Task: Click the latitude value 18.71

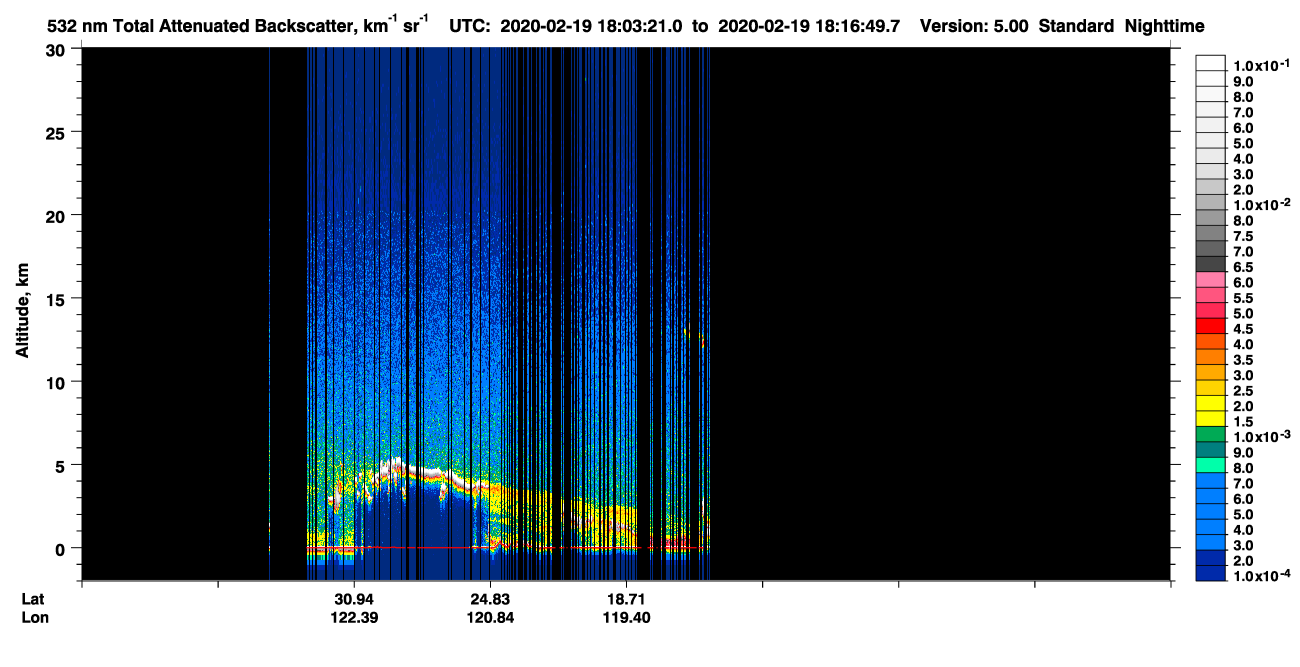Action: [625, 598]
